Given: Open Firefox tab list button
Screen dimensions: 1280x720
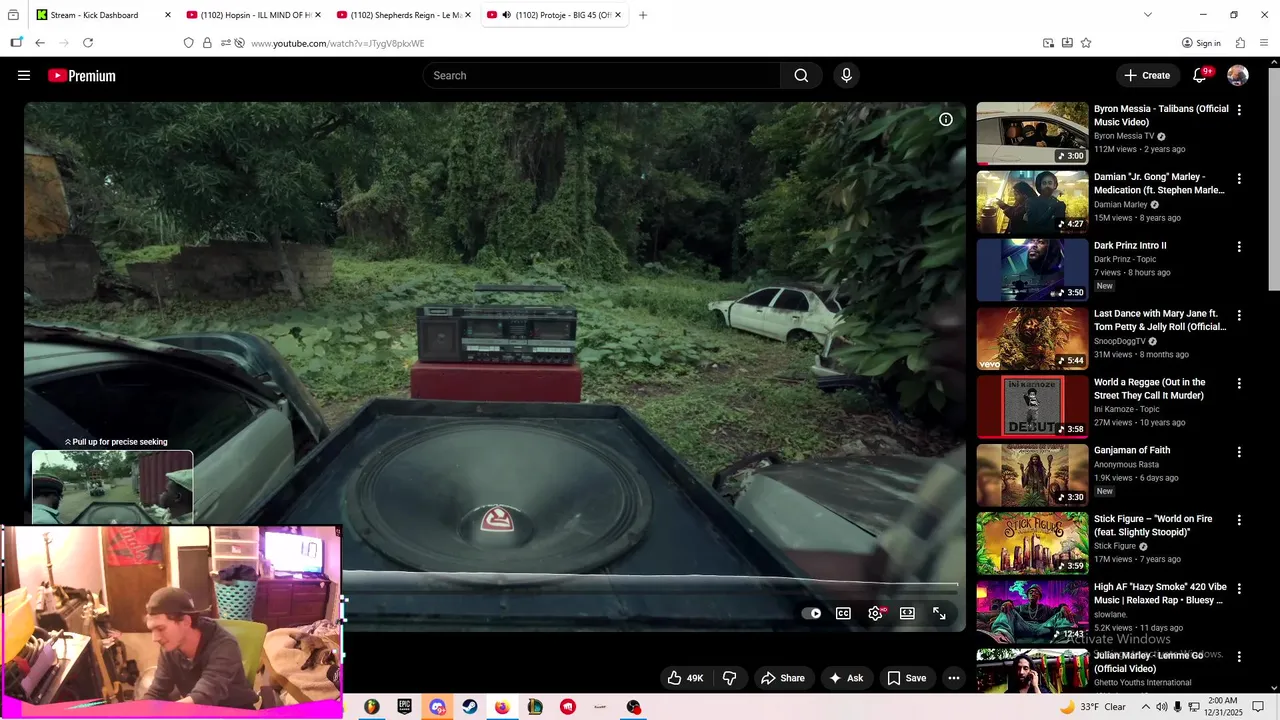Looking at the screenshot, I should click(14, 15).
